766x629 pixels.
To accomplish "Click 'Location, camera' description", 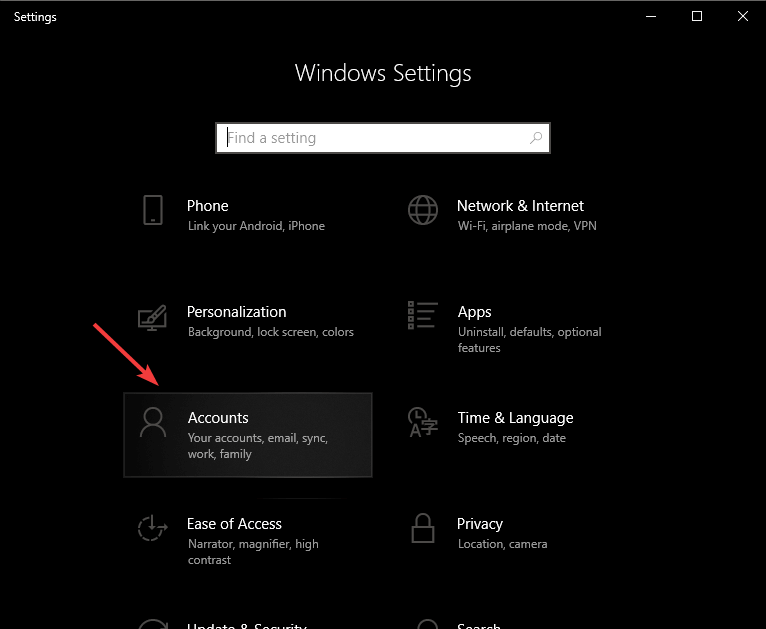I will 502,544.
